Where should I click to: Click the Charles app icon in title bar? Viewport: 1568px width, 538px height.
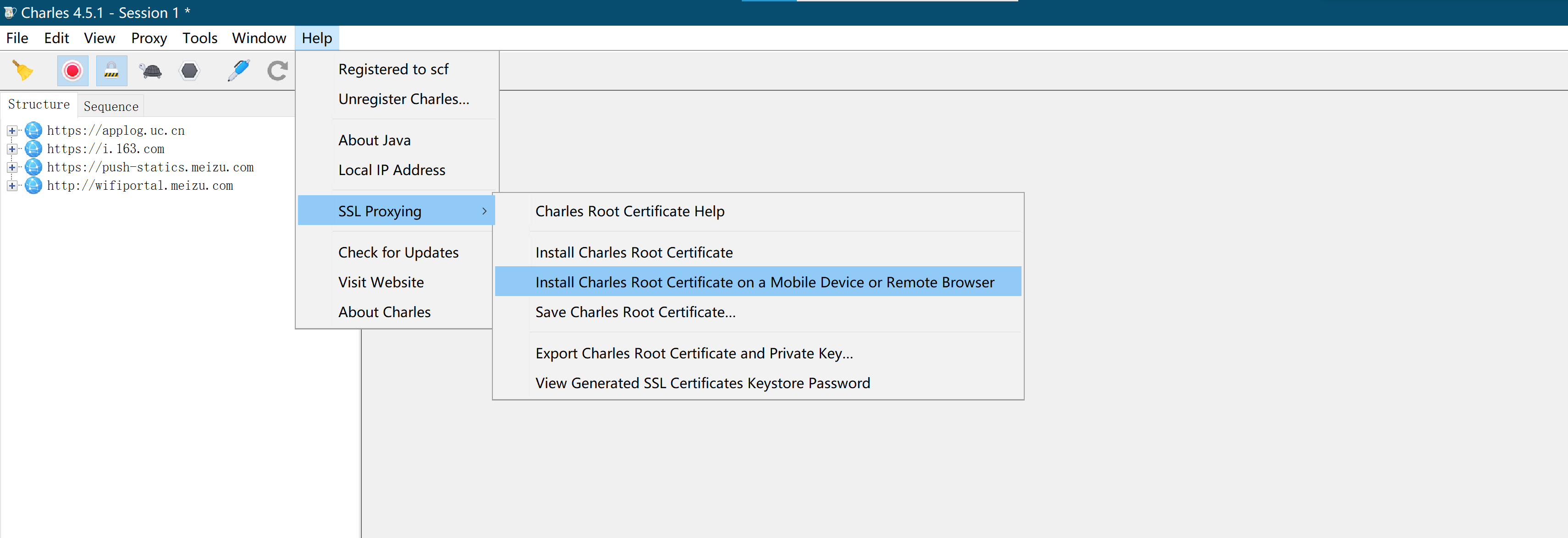coord(10,12)
